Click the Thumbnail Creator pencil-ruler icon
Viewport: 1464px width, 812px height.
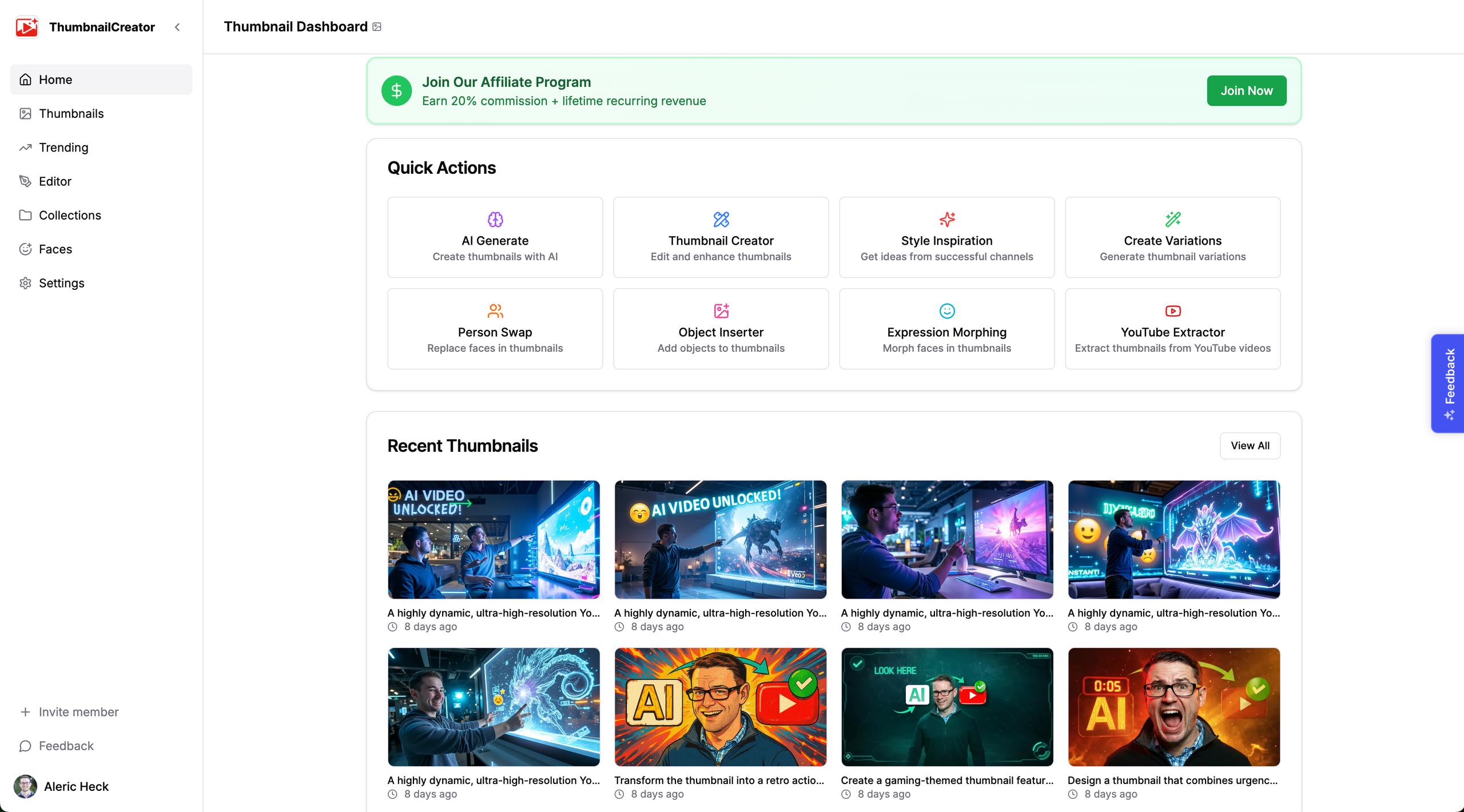point(721,220)
